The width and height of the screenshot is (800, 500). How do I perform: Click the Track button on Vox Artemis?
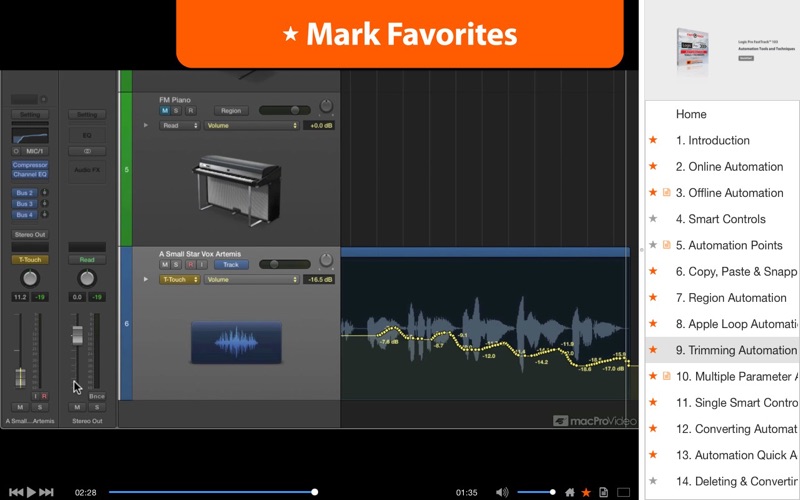tap(231, 264)
